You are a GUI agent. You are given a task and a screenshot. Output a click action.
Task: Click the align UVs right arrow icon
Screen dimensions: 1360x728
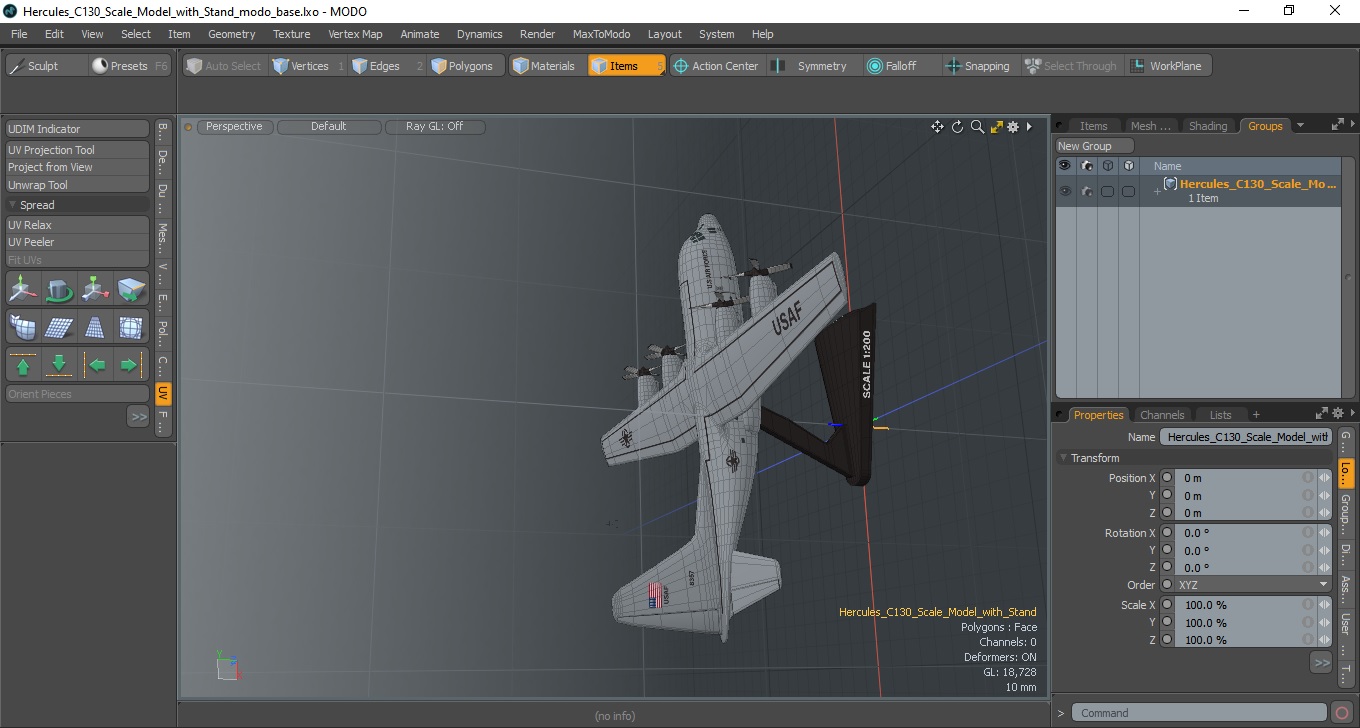(132, 365)
